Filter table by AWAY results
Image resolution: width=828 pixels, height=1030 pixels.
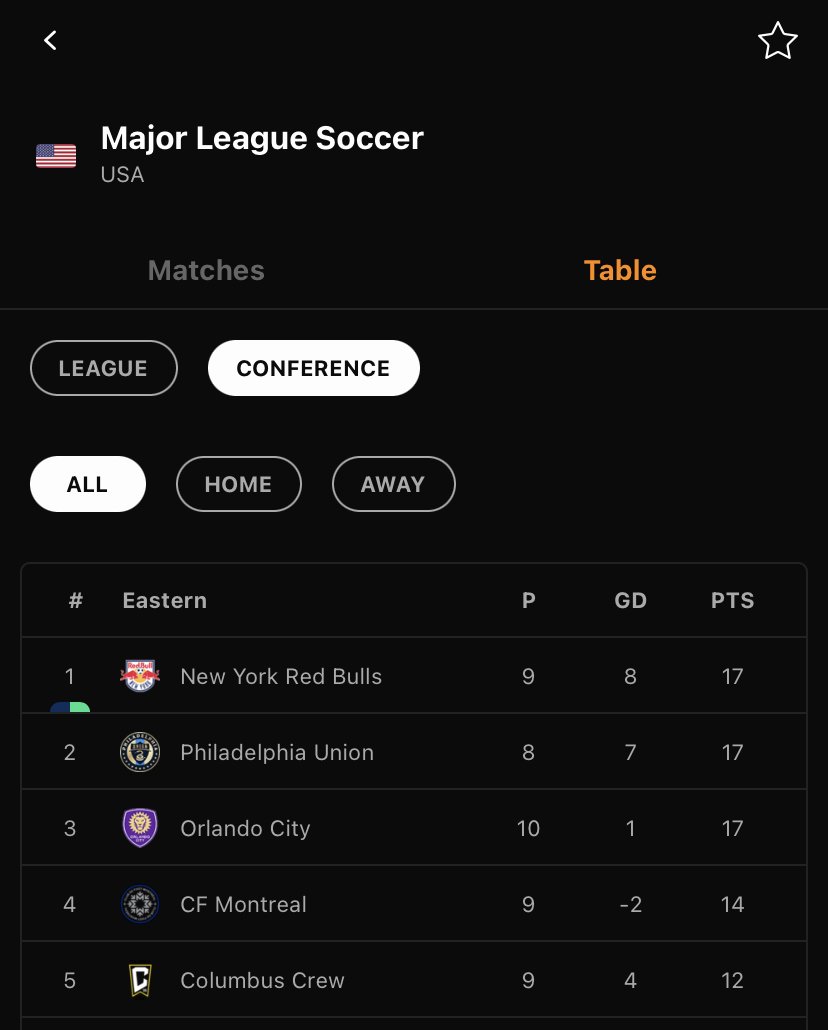[393, 484]
